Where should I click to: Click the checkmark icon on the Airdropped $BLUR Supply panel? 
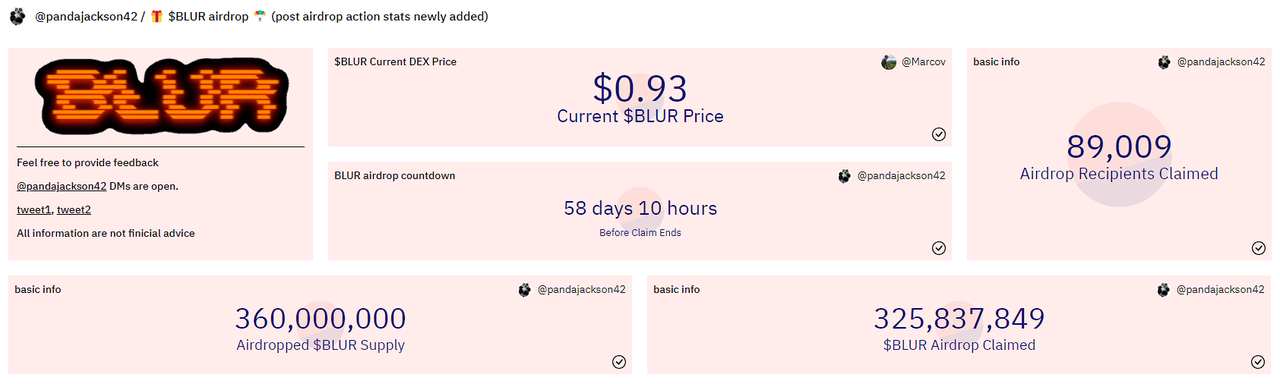pyautogui.click(x=619, y=362)
